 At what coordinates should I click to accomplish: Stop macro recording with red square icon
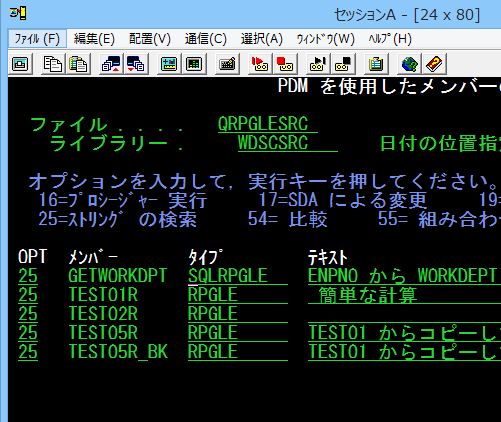pyautogui.click(x=285, y=63)
